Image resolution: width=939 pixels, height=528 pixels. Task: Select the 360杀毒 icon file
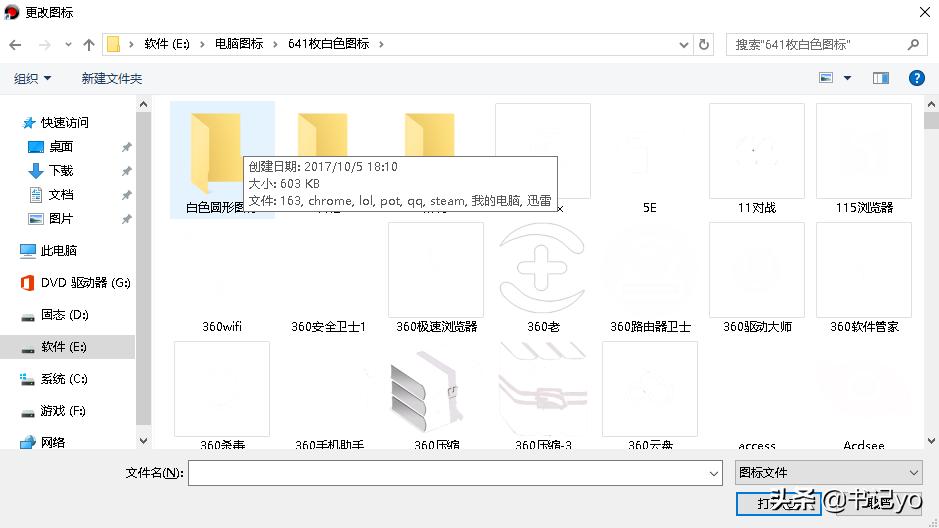click(x=222, y=395)
